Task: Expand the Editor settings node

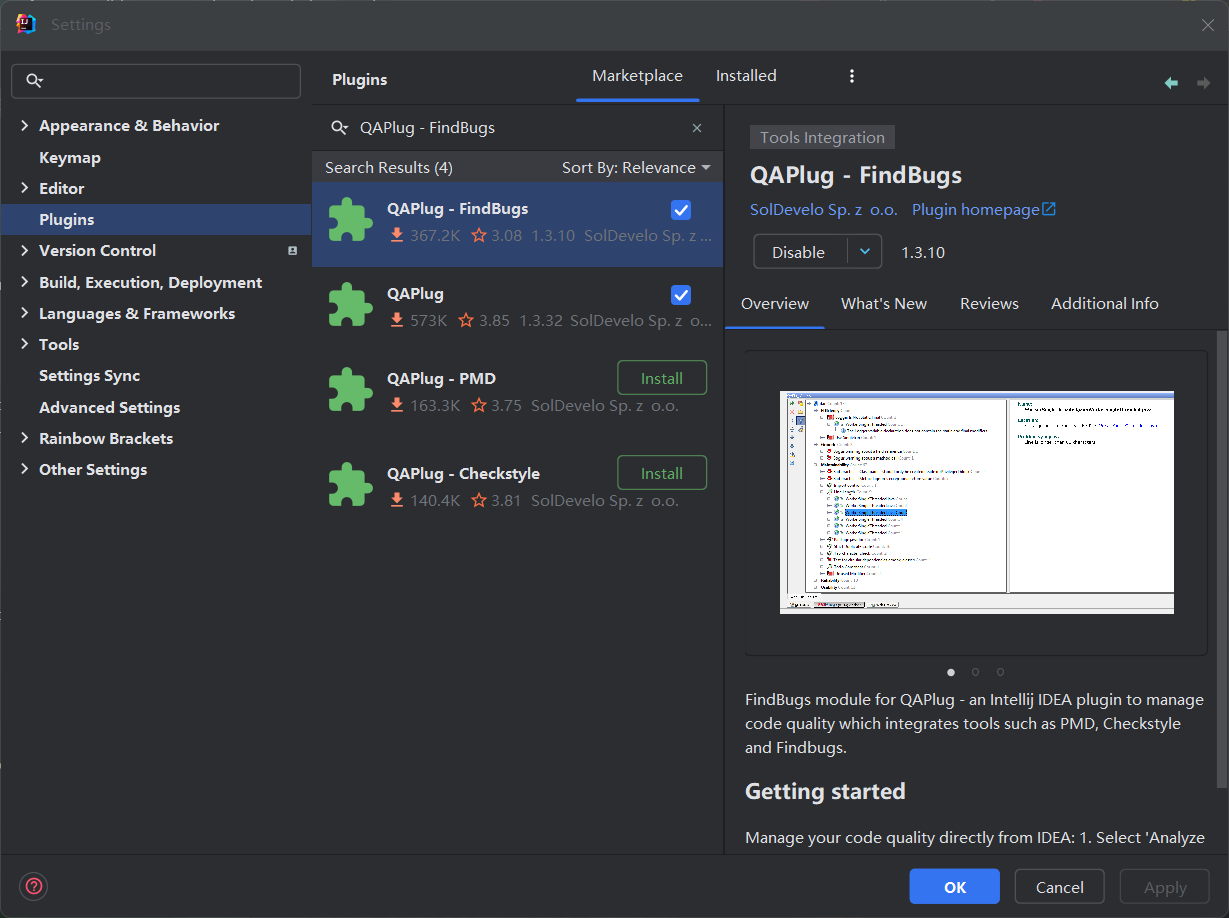Action: pos(25,189)
